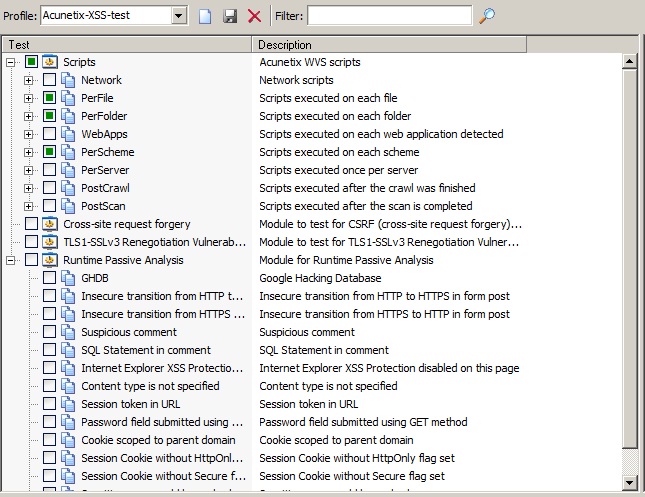Click the PostScan scripts file icon

[68, 206]
